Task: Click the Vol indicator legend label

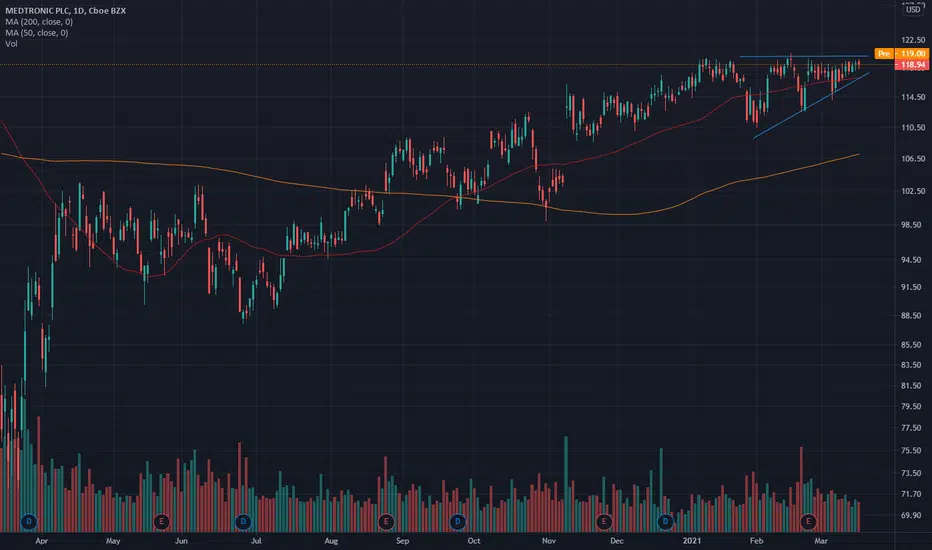Action: pyautogui.click(x=11, y=43)
